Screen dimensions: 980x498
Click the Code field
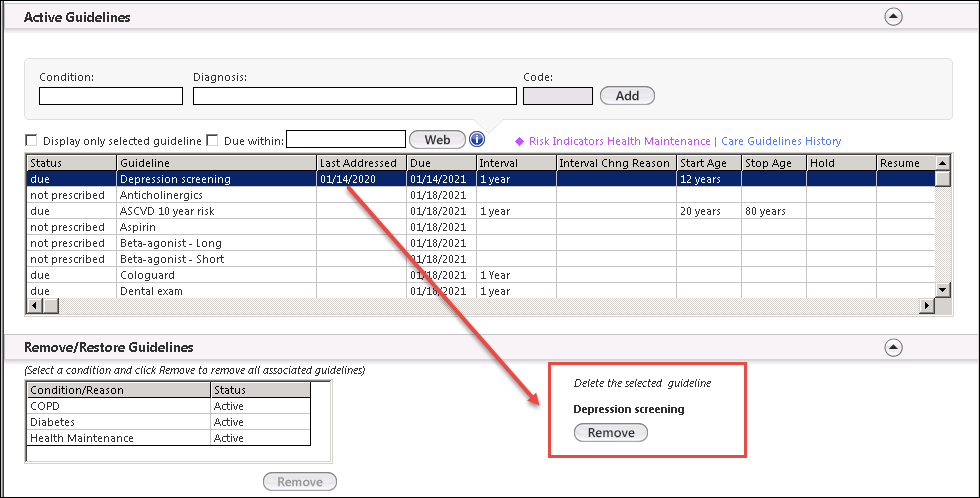[558, 96]
